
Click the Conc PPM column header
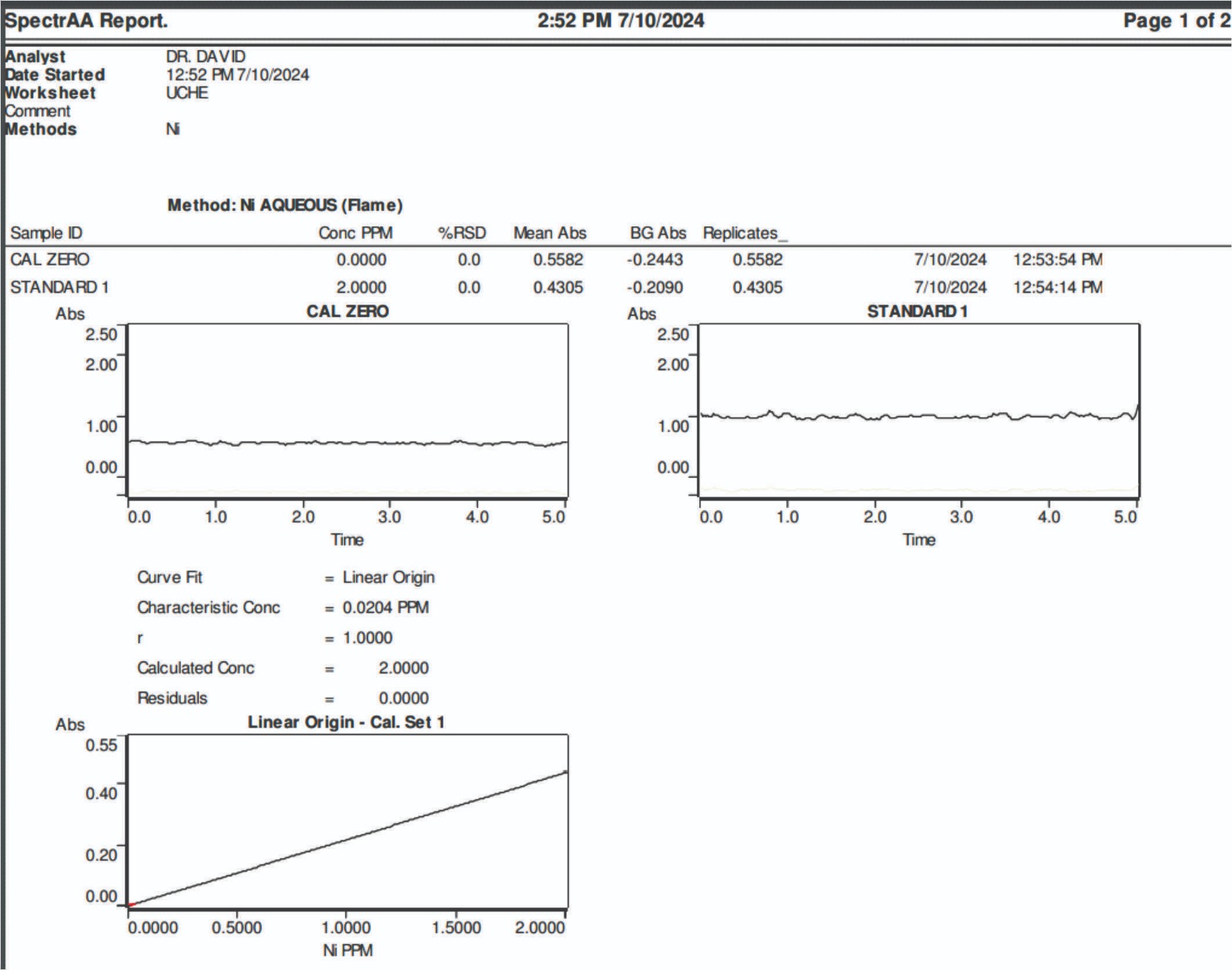(x=355, y=233)
